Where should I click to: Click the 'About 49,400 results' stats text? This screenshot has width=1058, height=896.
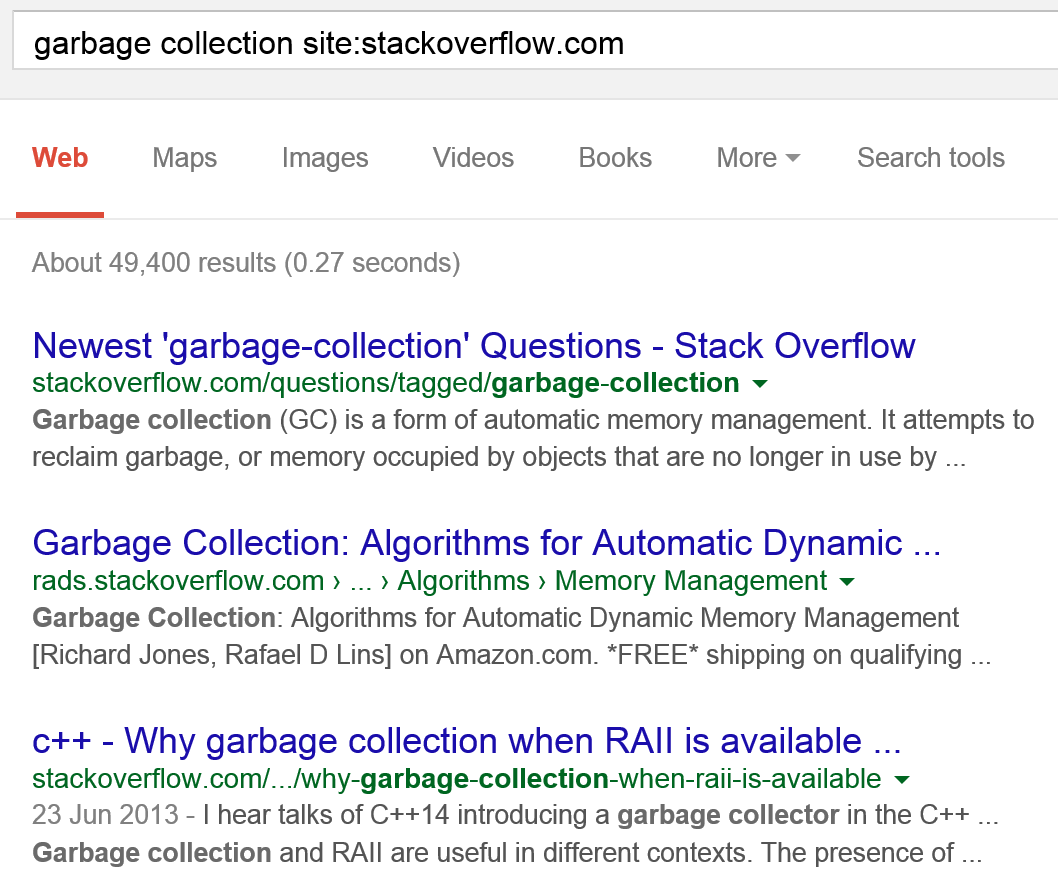coord(246,262)
